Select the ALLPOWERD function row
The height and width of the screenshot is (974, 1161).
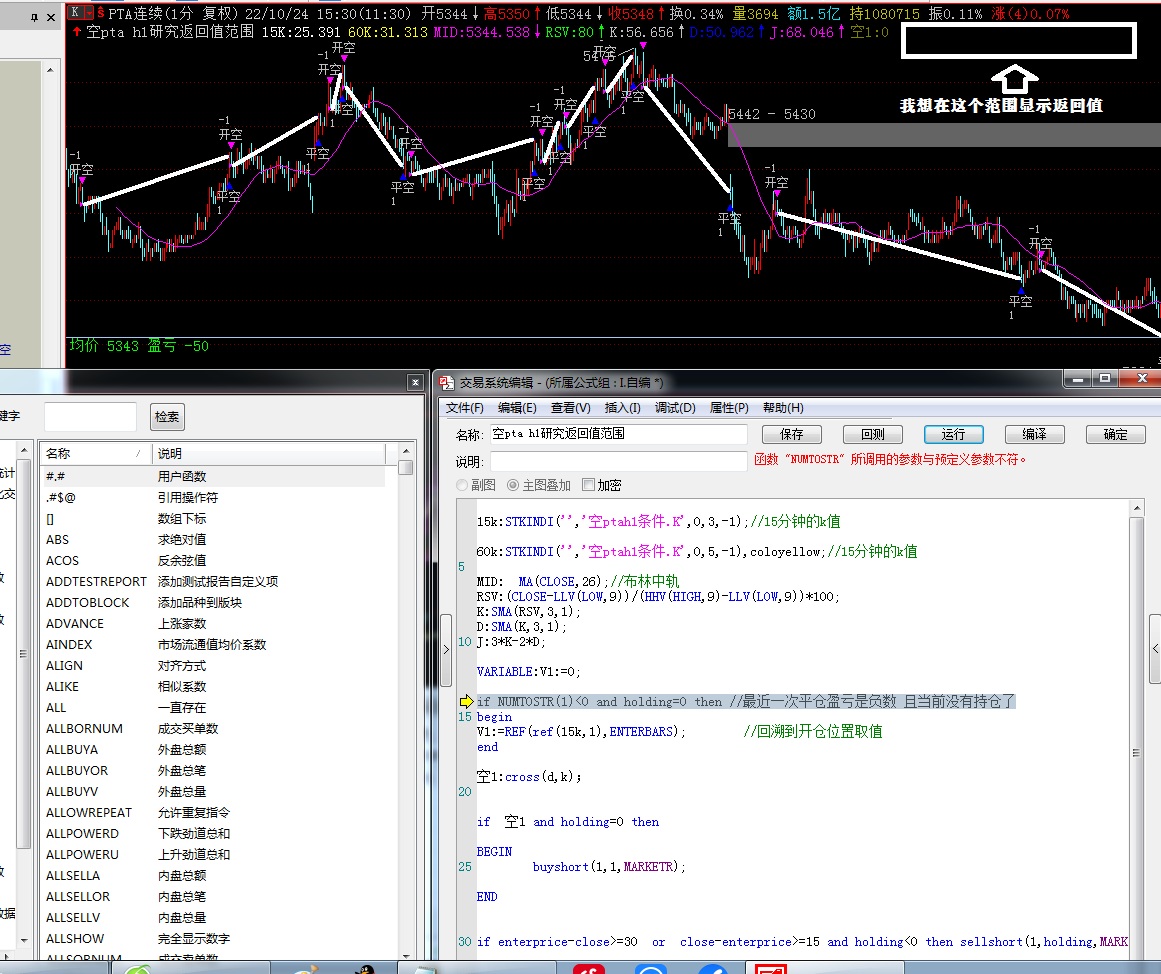point(213,833)
